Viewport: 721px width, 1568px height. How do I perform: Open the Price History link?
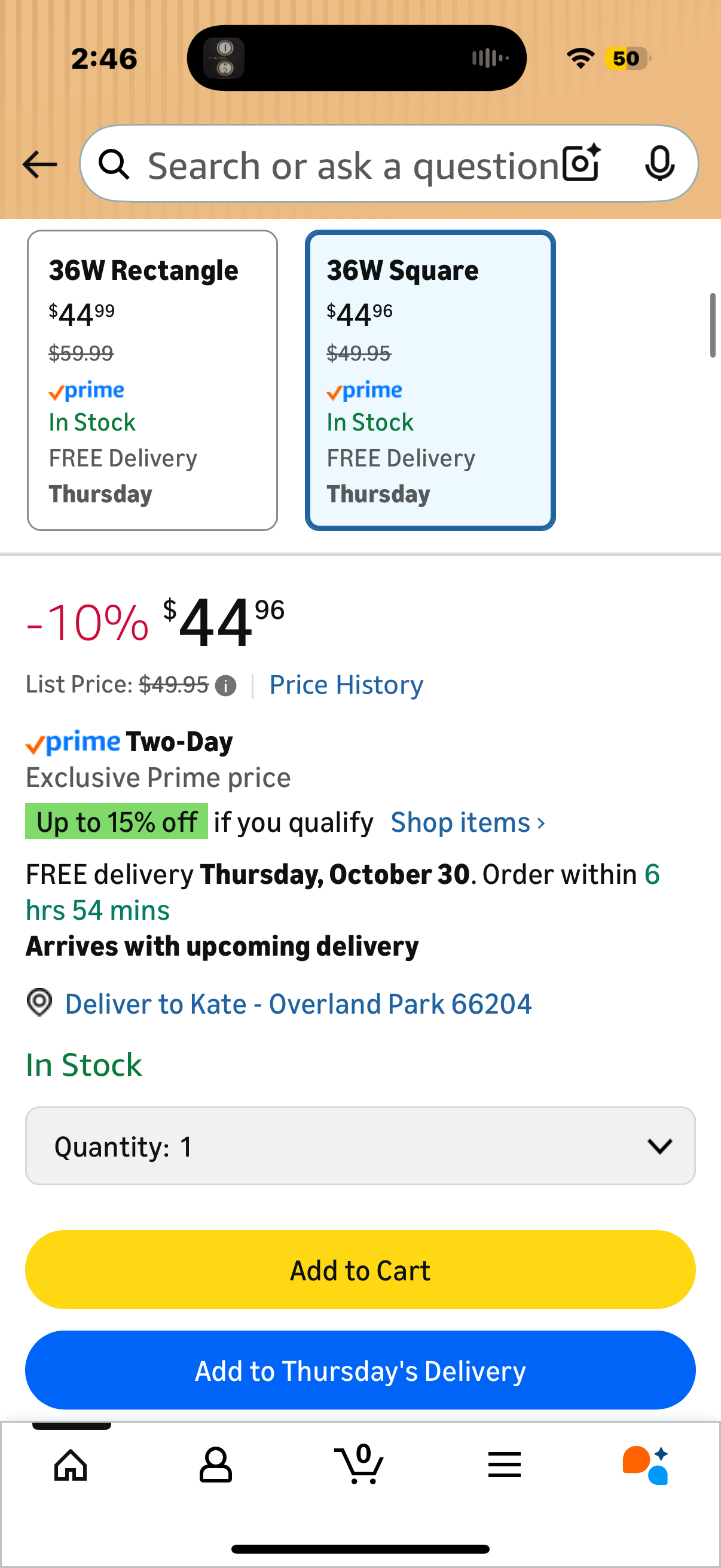point(346,685)
